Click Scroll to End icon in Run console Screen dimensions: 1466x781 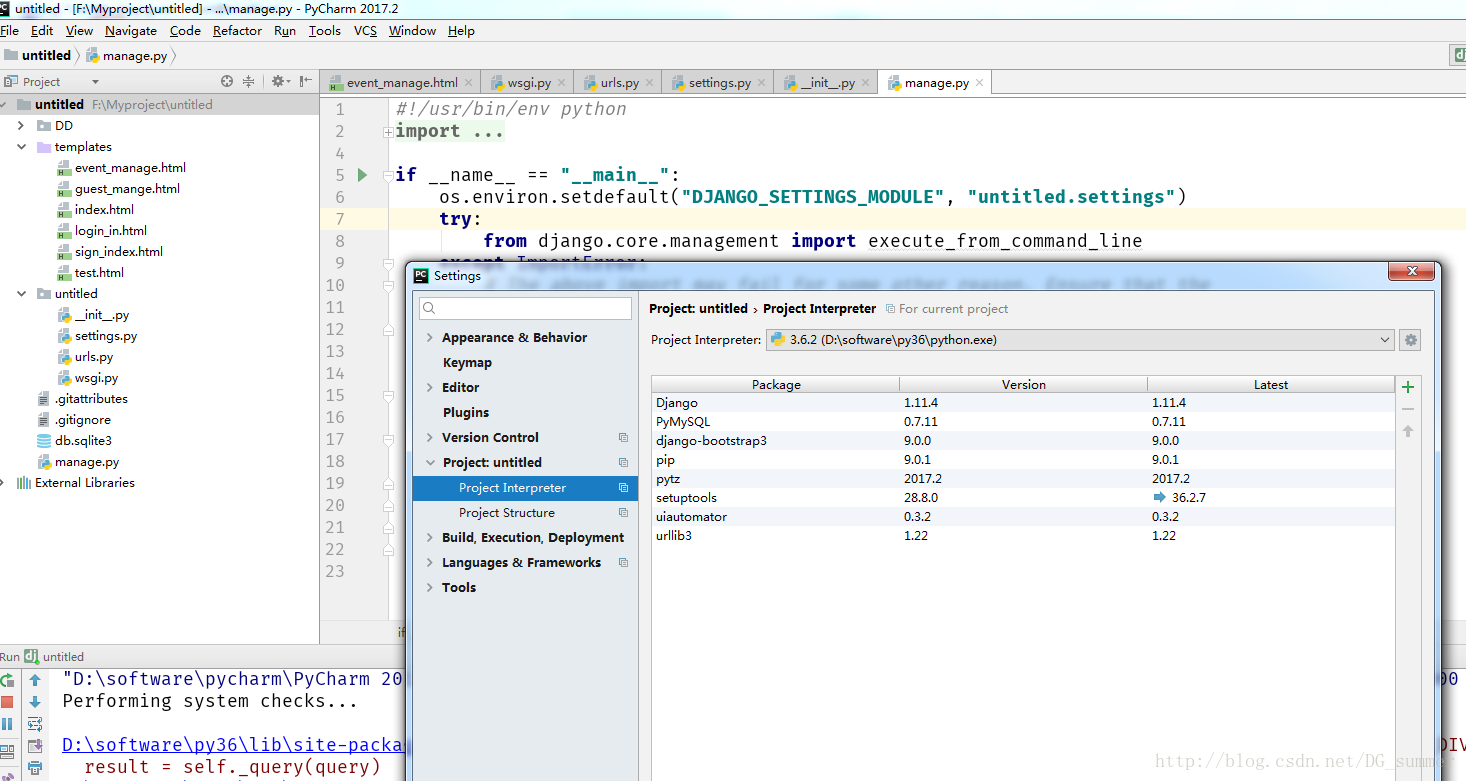coord(35,746)
